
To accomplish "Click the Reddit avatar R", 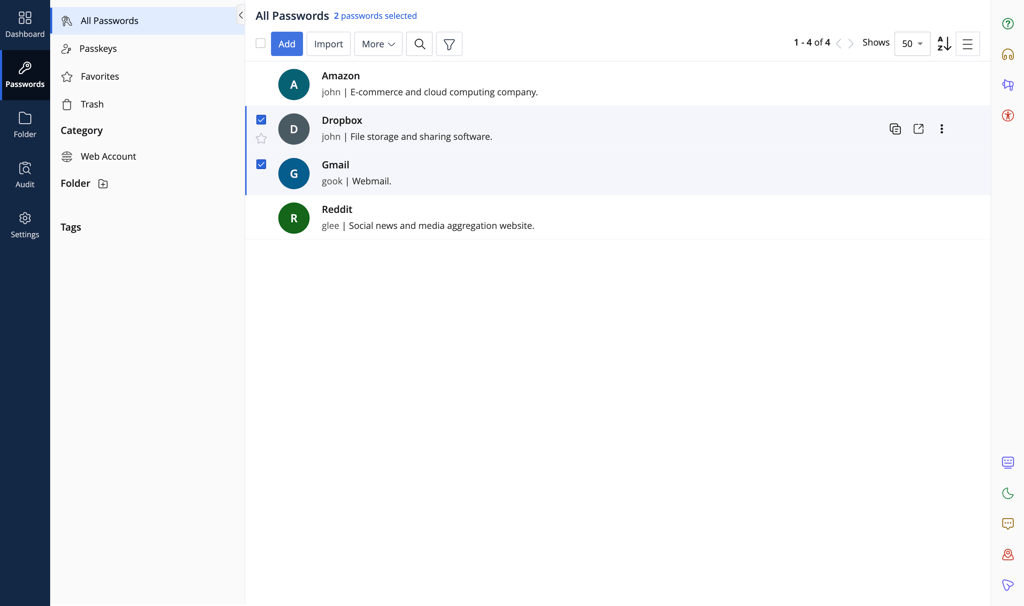I will [x=294, y=217].
